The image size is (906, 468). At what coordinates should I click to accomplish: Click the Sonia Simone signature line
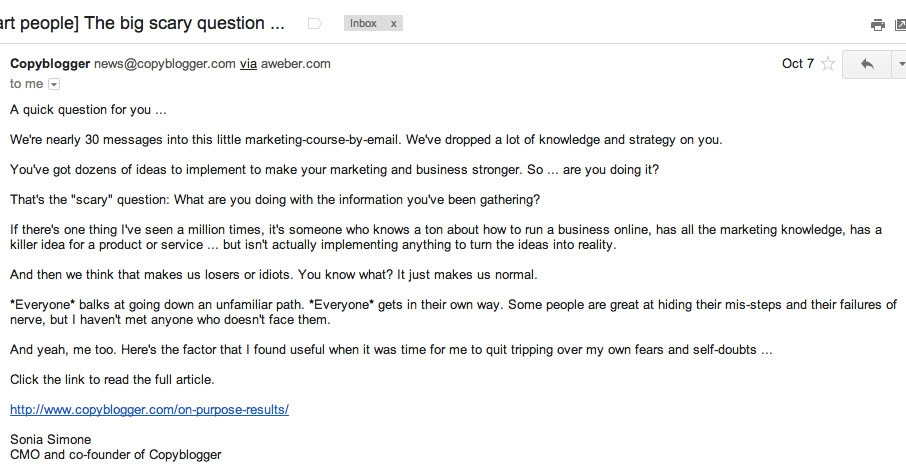click(50, 440)
